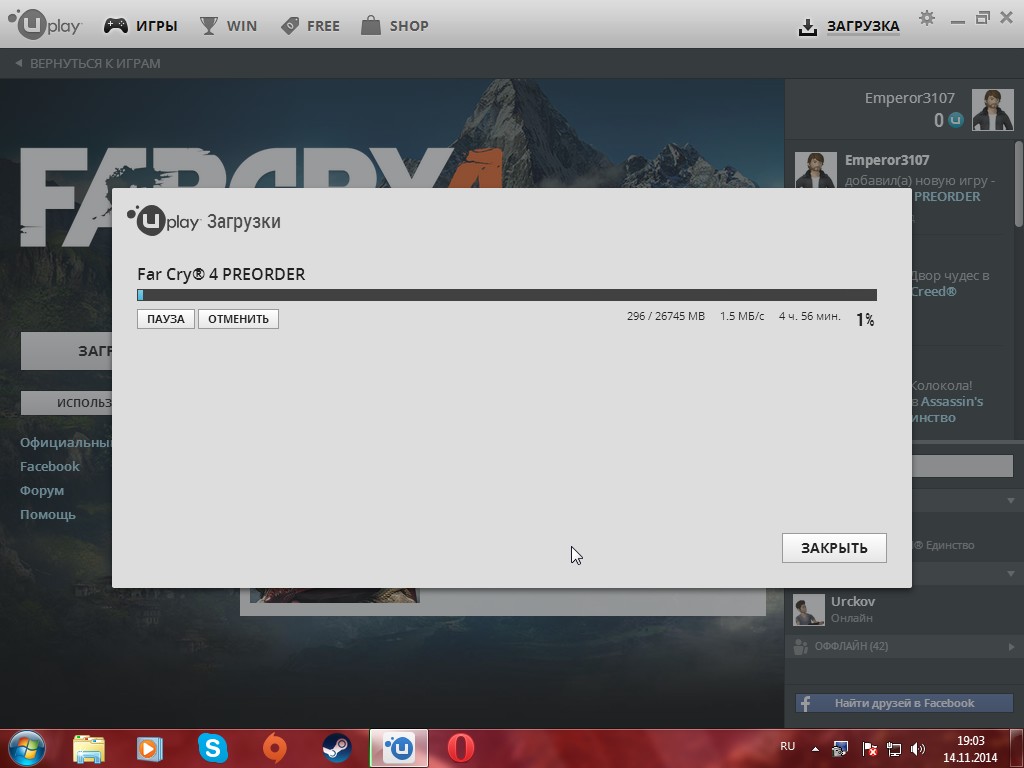Click the network tray icon

click(893, 749)
